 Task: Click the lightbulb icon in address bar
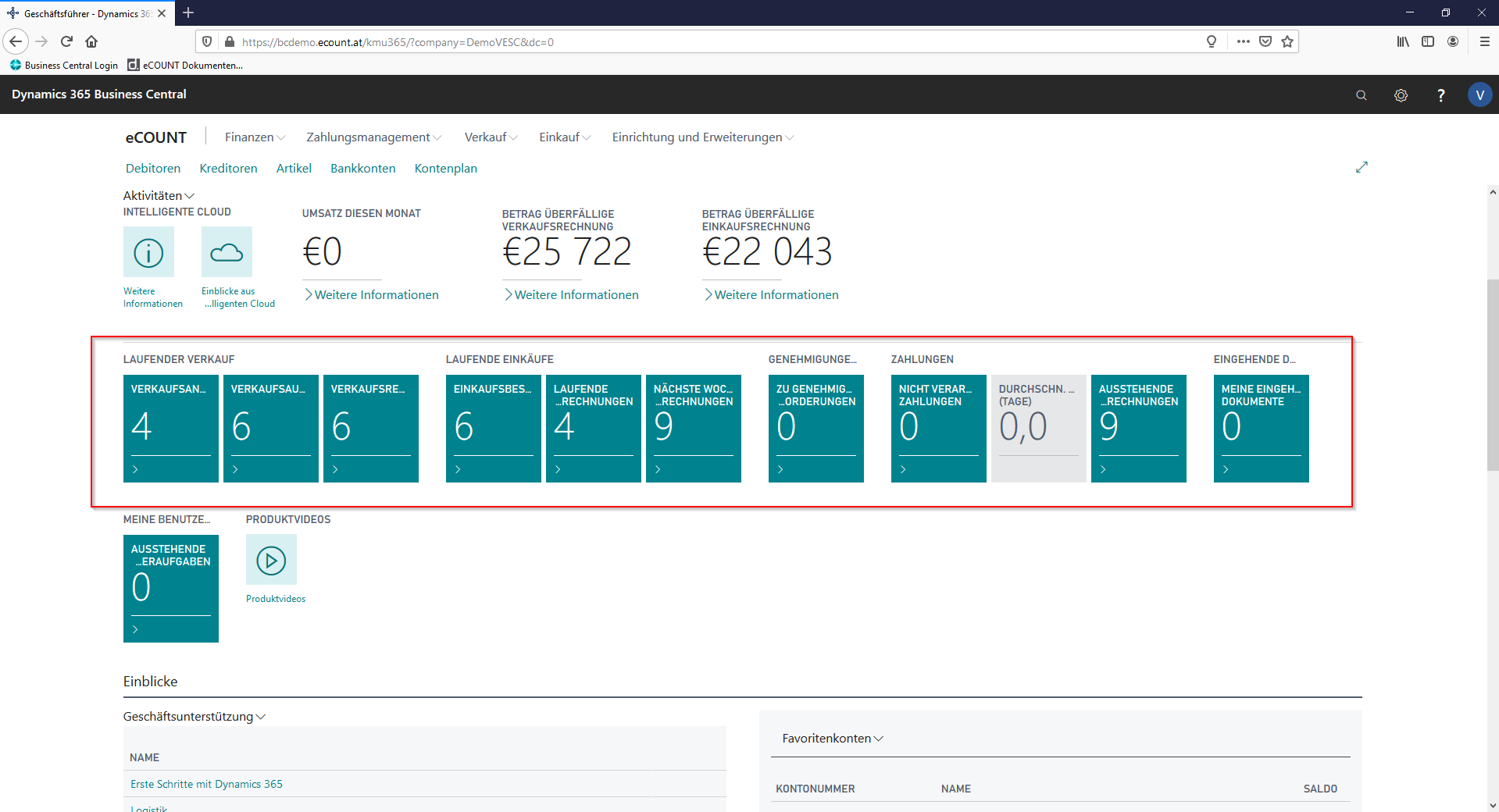click(x=1212, y=41)
